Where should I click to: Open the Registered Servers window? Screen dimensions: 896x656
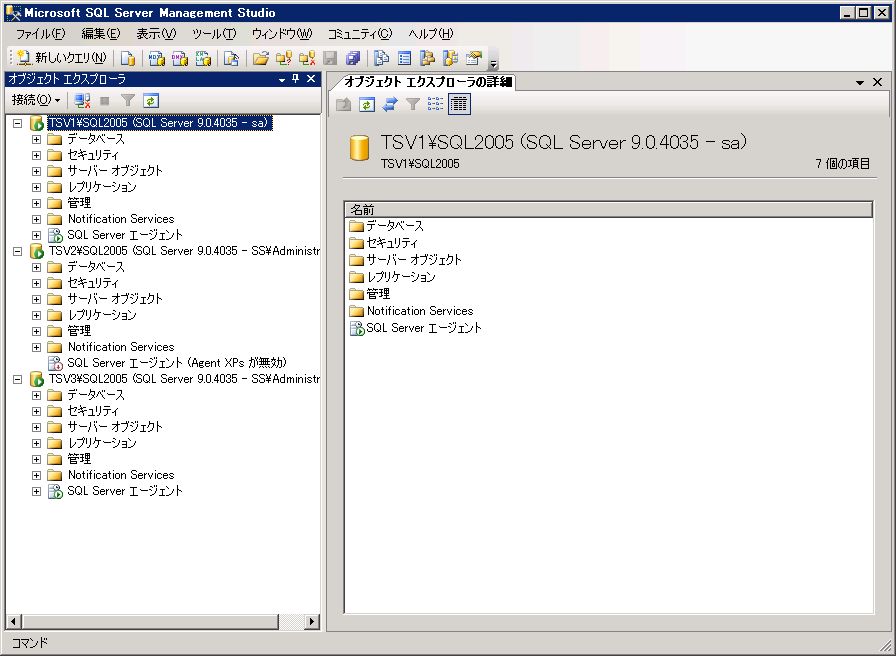click(382, 58)
